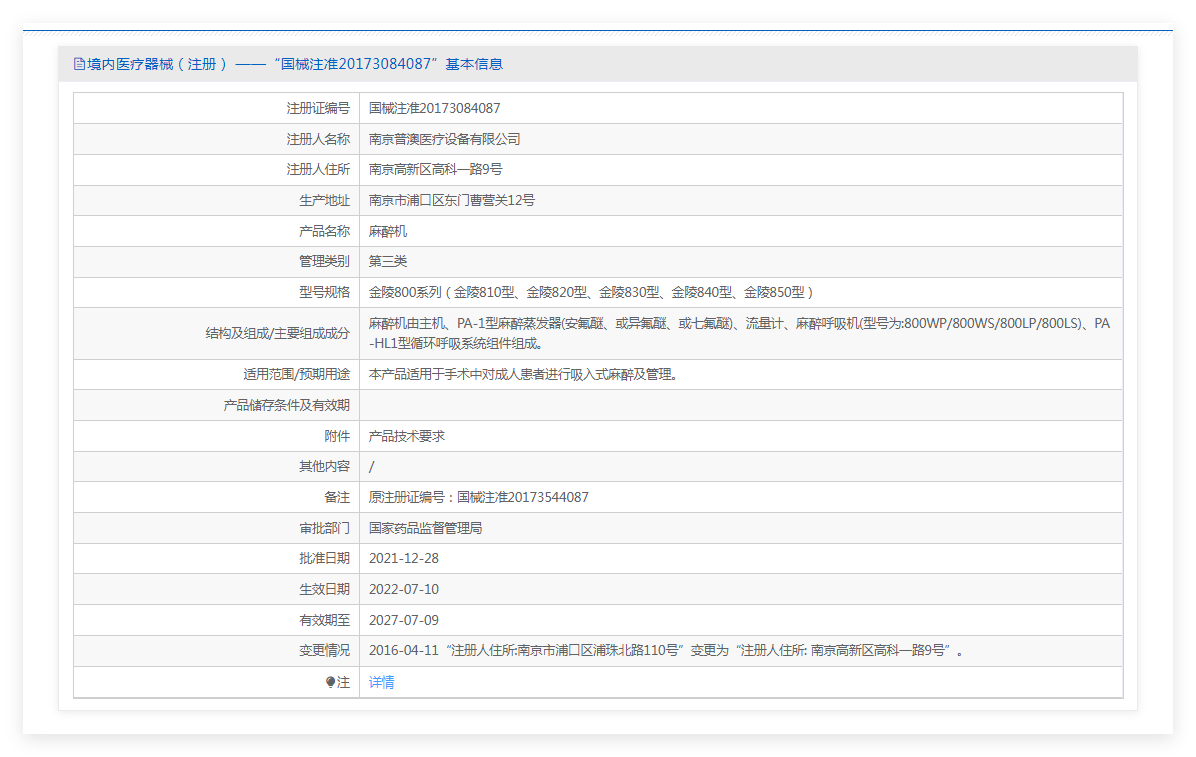
Task: Click the 注册证编号 row label
Action: 318,108
